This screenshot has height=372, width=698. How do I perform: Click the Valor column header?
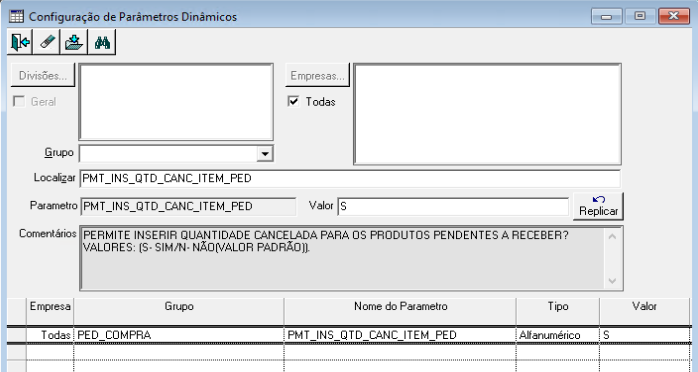644,311
